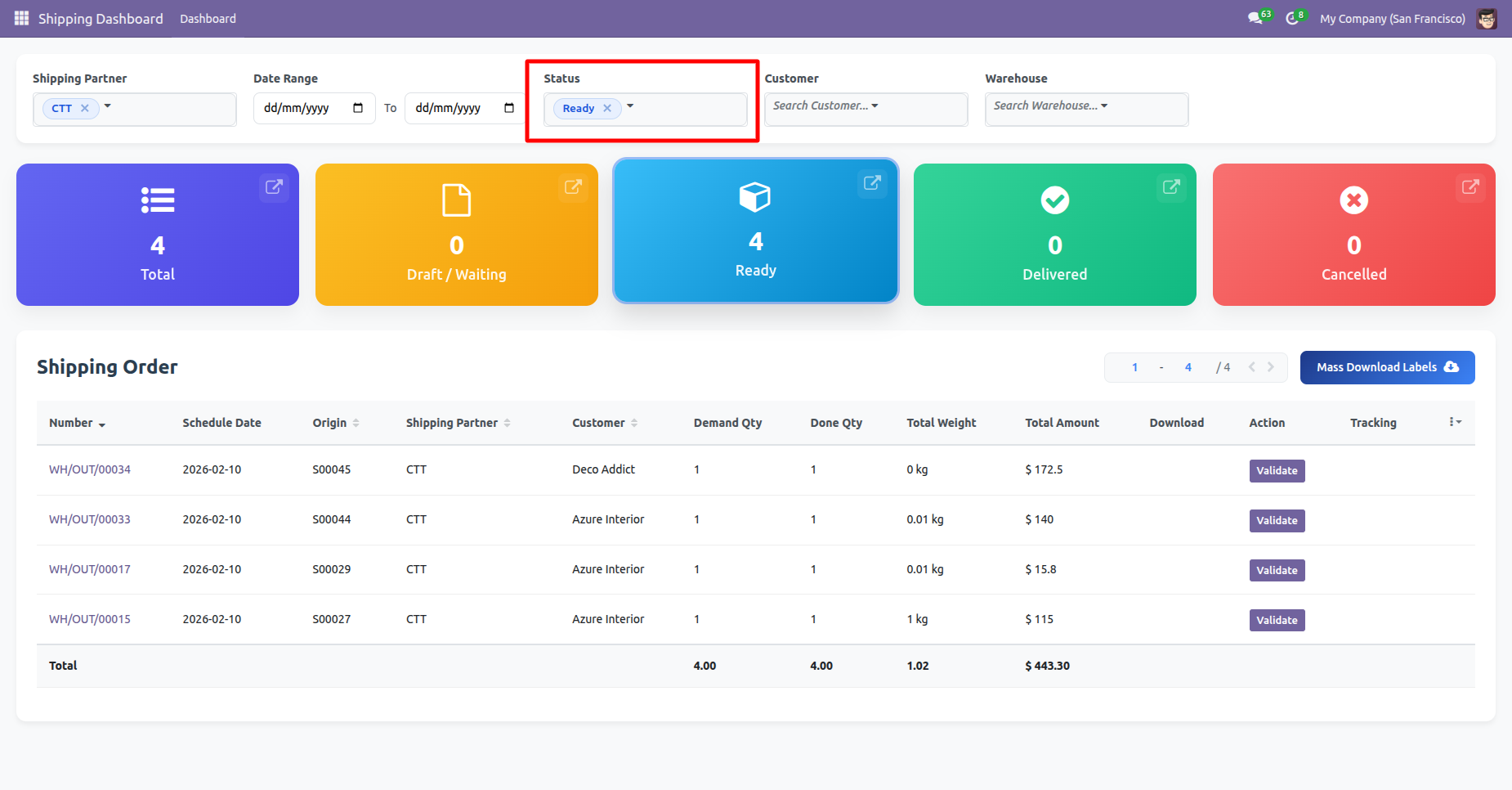Screen dimensions: 1512x790
Task: Expand the Status dropdown arrow
Action: 630,106
